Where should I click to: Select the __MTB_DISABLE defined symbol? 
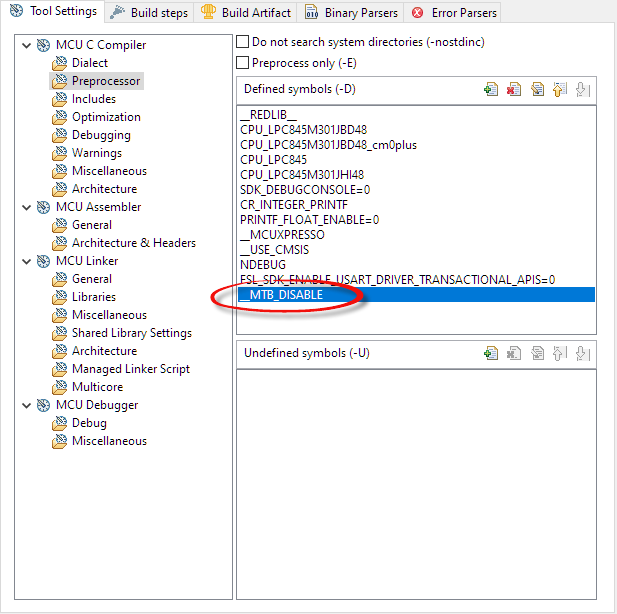click(x=282, y=295)
